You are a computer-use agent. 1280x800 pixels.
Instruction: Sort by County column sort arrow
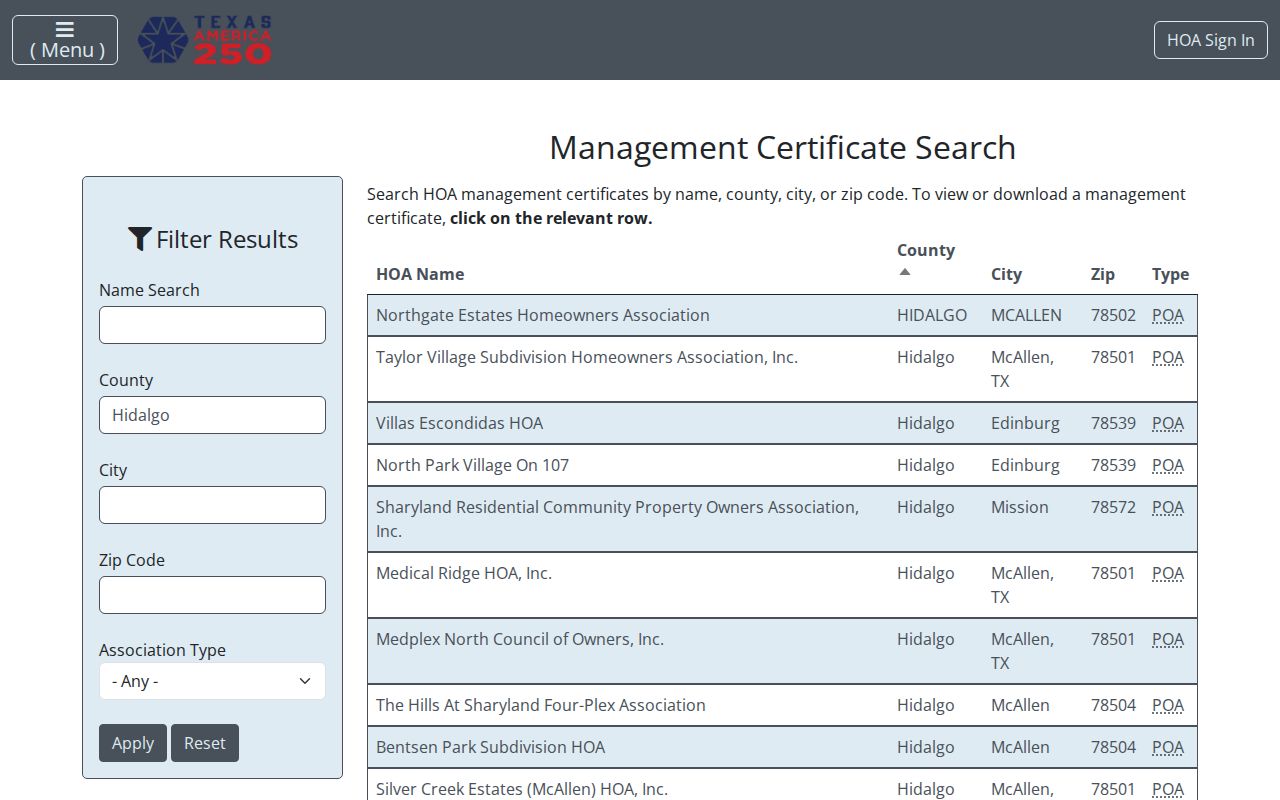[x=905, y=272]
